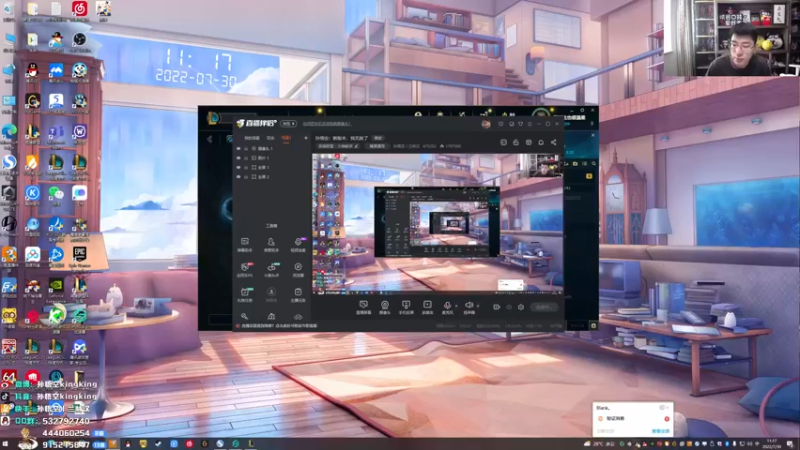Screen dimensions: 800x450
Task: Edit stream category with pencil icon
Action: [356, 146]
